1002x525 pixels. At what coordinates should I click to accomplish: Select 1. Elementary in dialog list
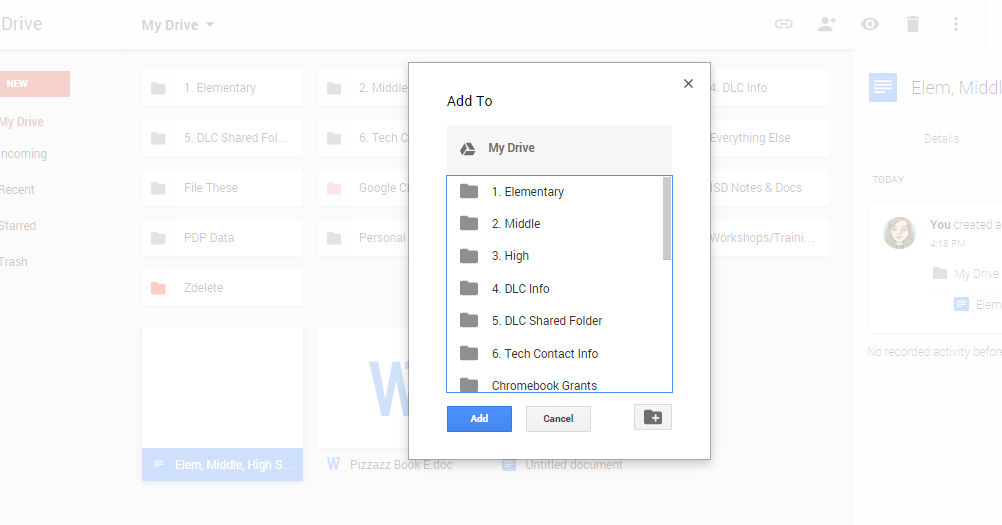tap(555, 192)
